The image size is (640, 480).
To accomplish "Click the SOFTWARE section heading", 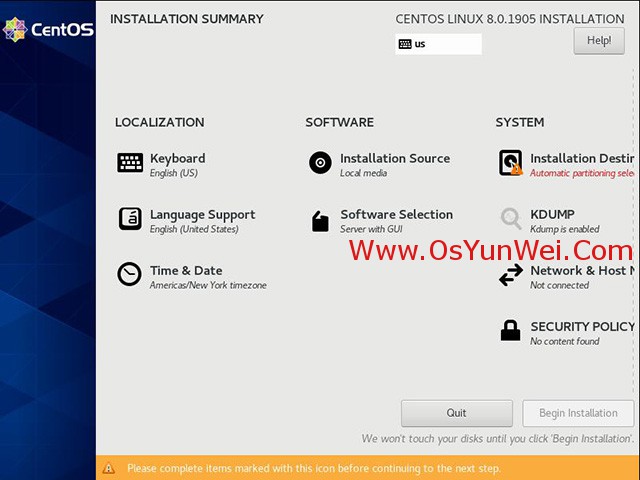I will pos(340,122).
